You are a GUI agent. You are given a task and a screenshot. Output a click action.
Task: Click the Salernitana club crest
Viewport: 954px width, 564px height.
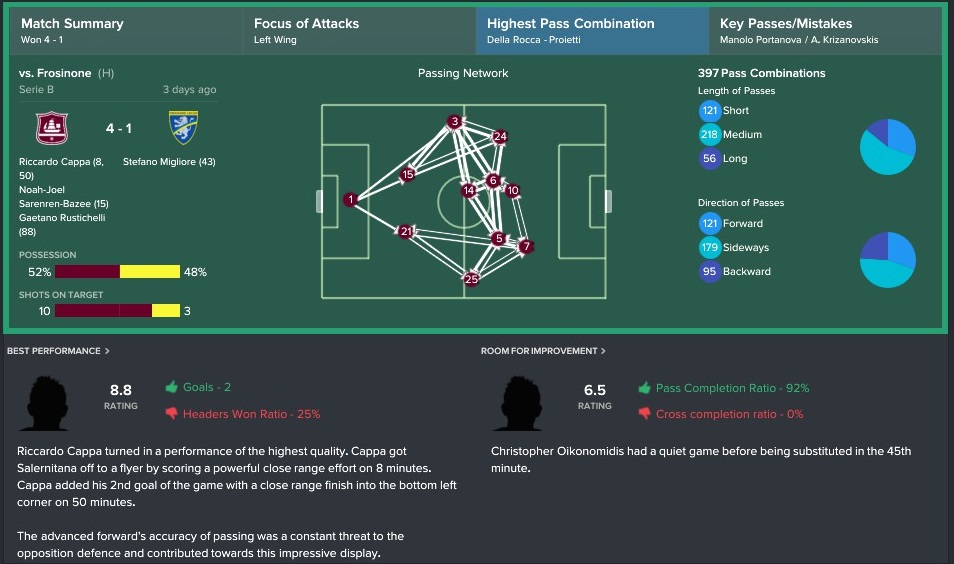pos(52,128)
